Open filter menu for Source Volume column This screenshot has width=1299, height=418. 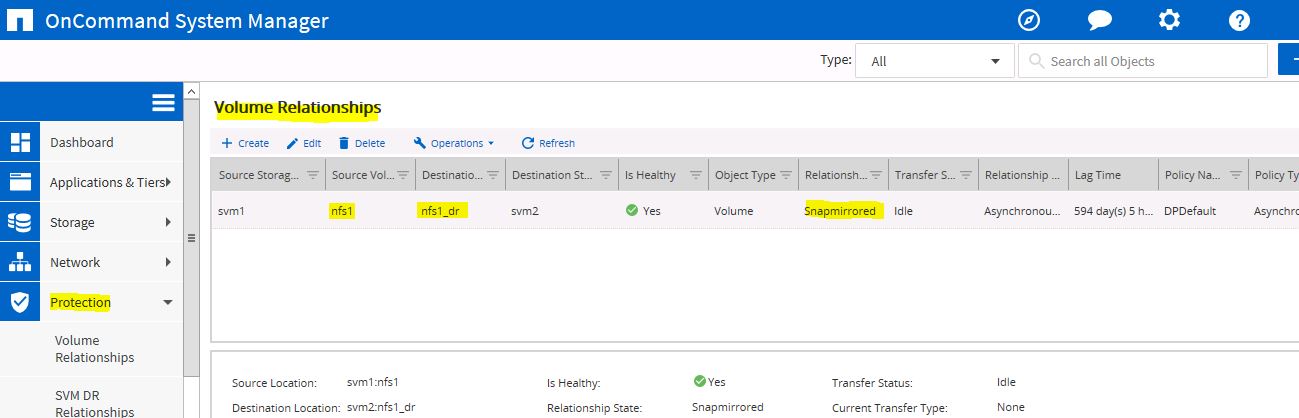(x=403, y=175)
